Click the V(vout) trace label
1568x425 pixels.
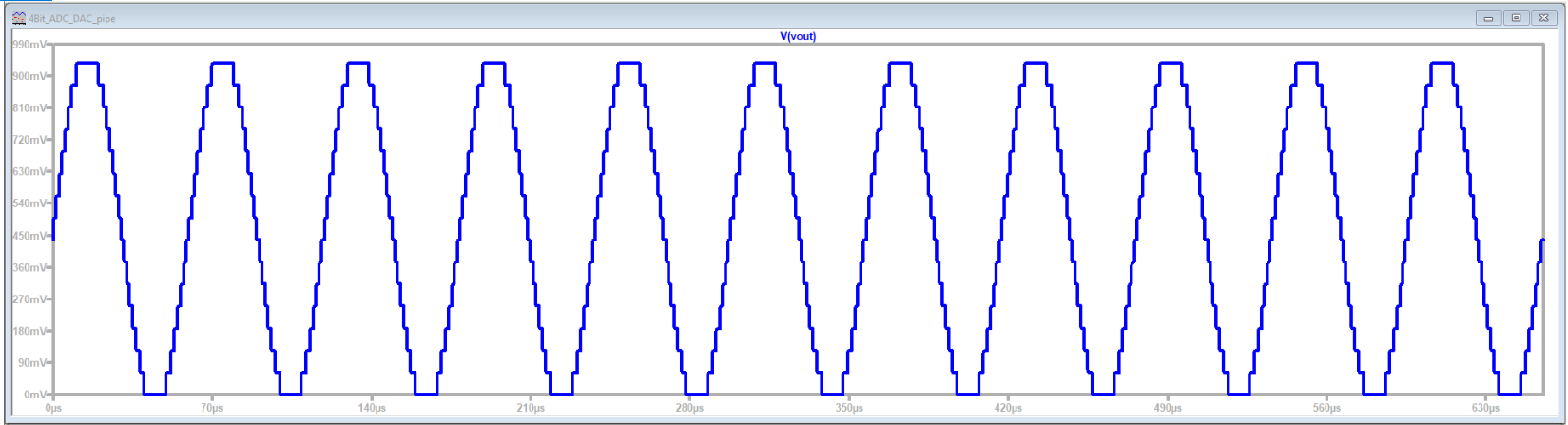798,36
